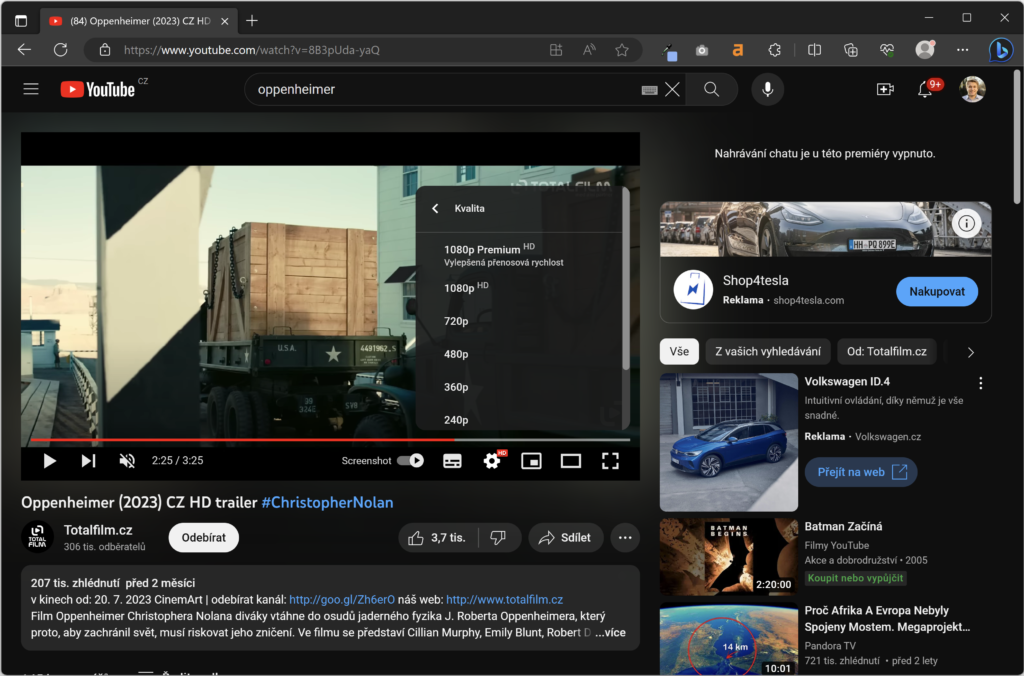Reload the page
This screenshot has height=676, width=1024.
coord(61,50)
